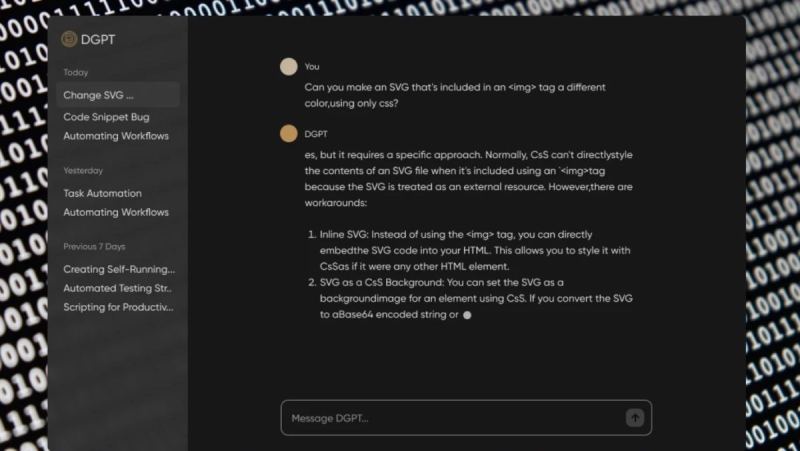Open the "Change SVG ..." chat
Screen dimensions: 800x451
tap(99, 96)
